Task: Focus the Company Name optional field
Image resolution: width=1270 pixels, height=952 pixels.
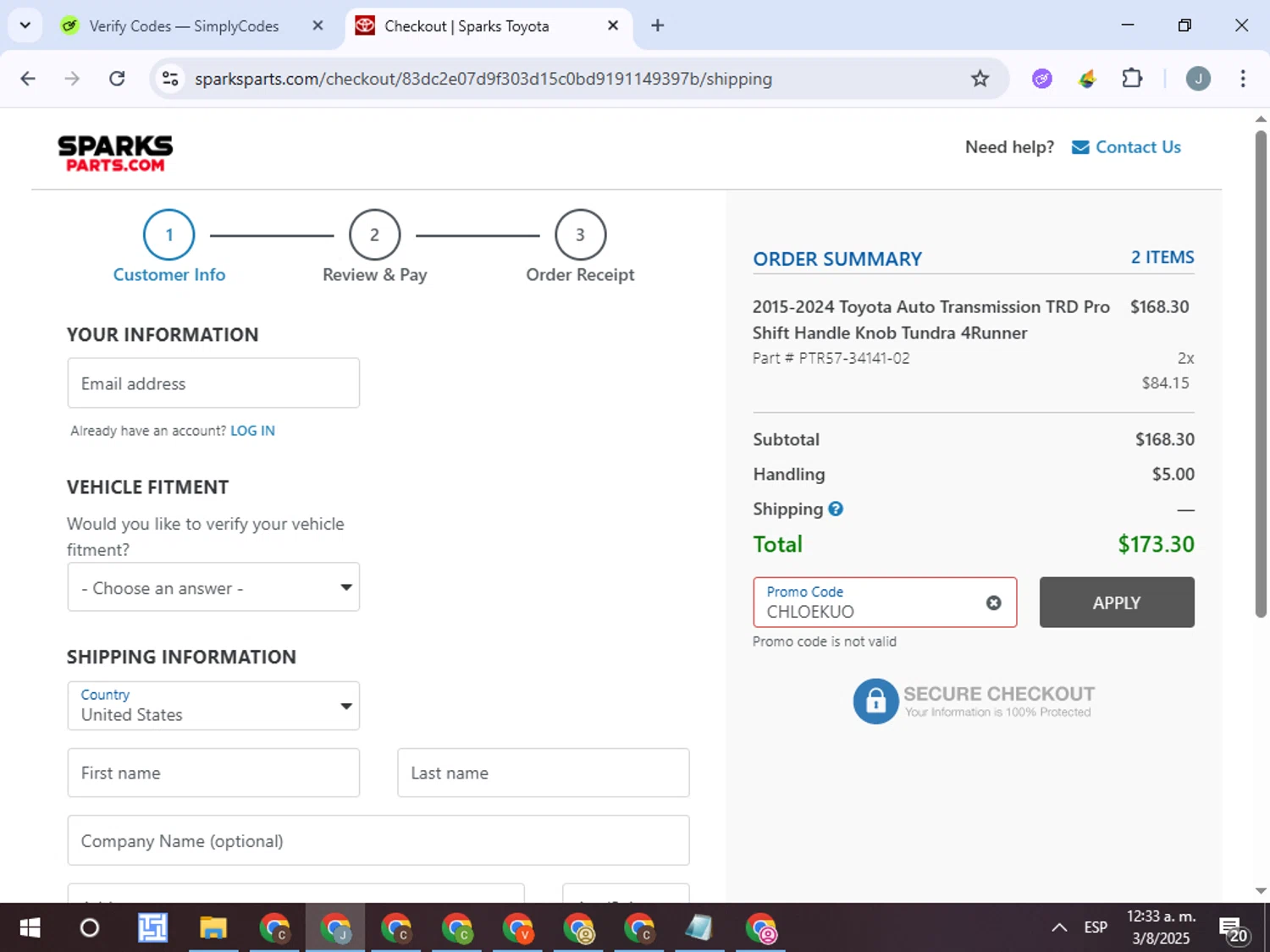Action: pyautogui.click(x=378, y=840)
